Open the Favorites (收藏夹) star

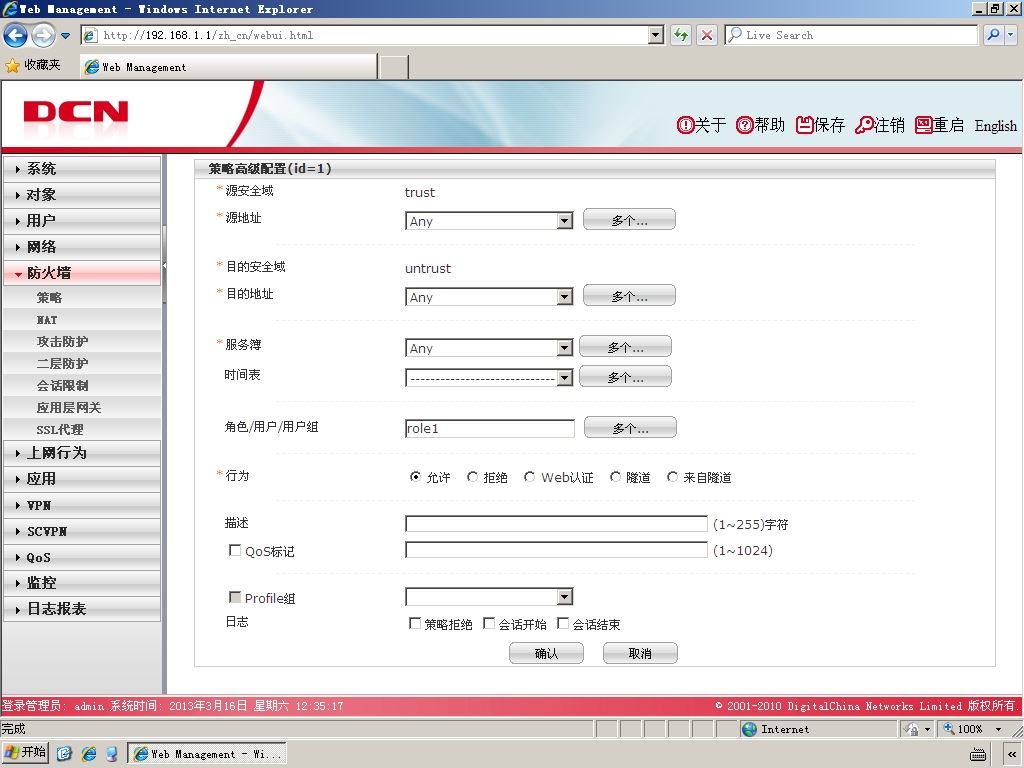[12, 65]
